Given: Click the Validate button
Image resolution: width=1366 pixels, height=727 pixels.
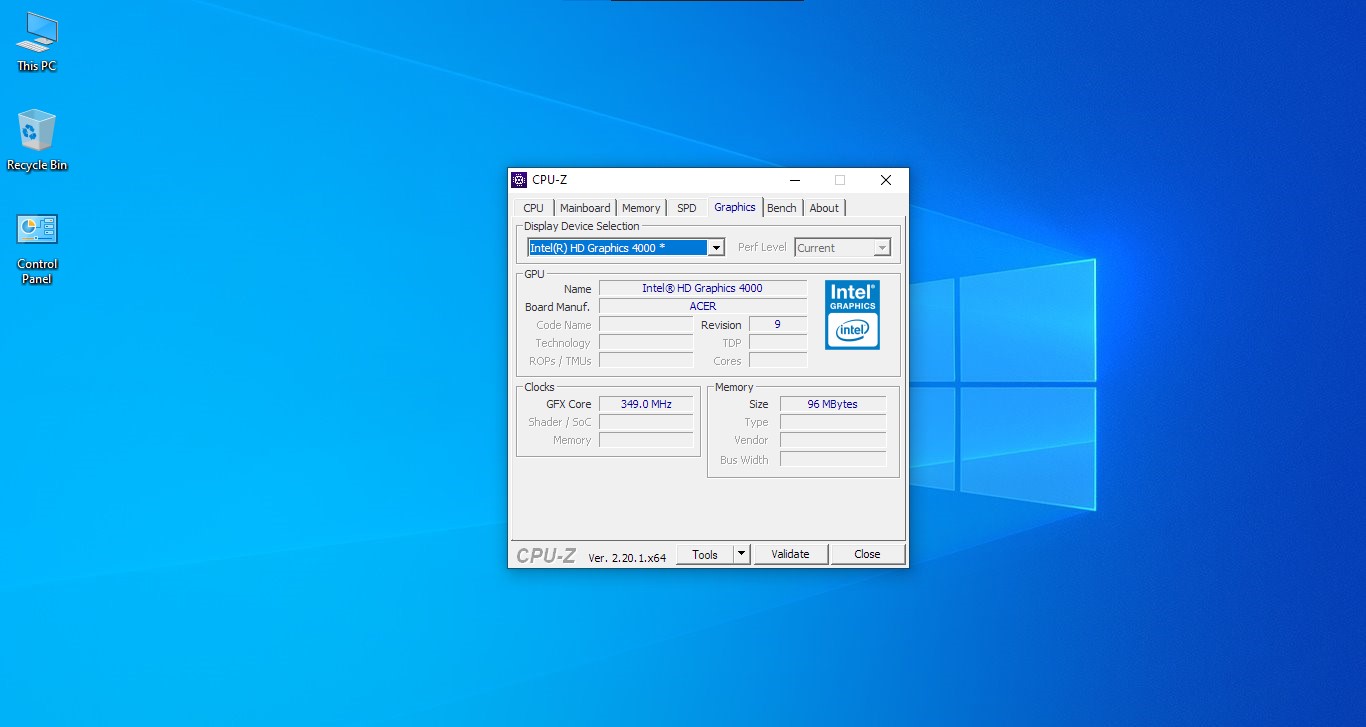Looking at the screenshot, I should pyautogui.click(x=790, y=554).
